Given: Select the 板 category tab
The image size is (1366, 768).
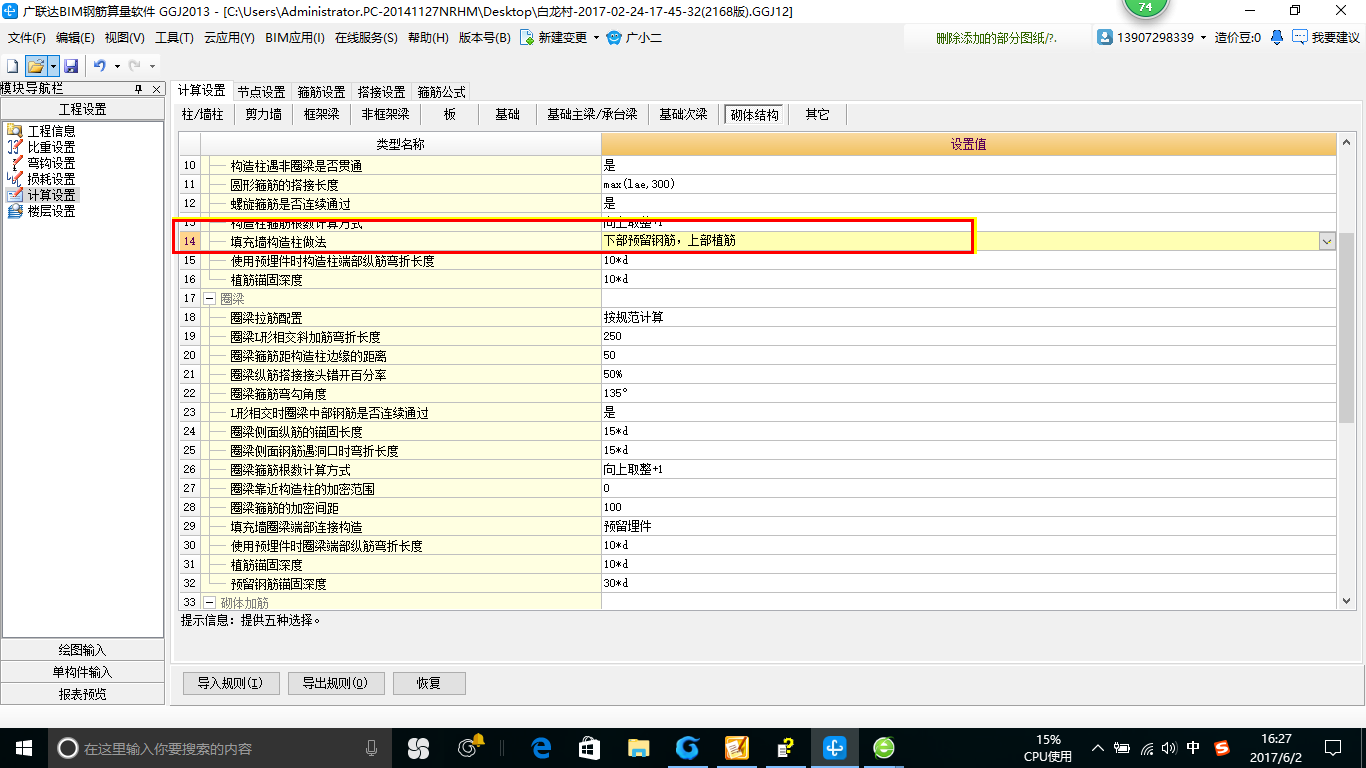Looking at the screenshot, I should click(x=450, y=115).
